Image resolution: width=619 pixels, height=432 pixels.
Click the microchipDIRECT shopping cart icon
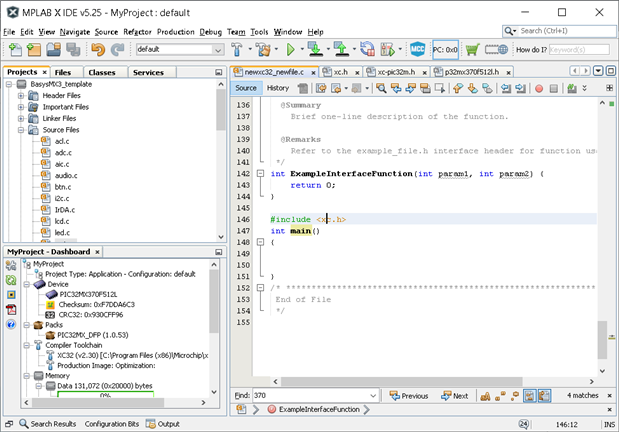pos(472,49)
